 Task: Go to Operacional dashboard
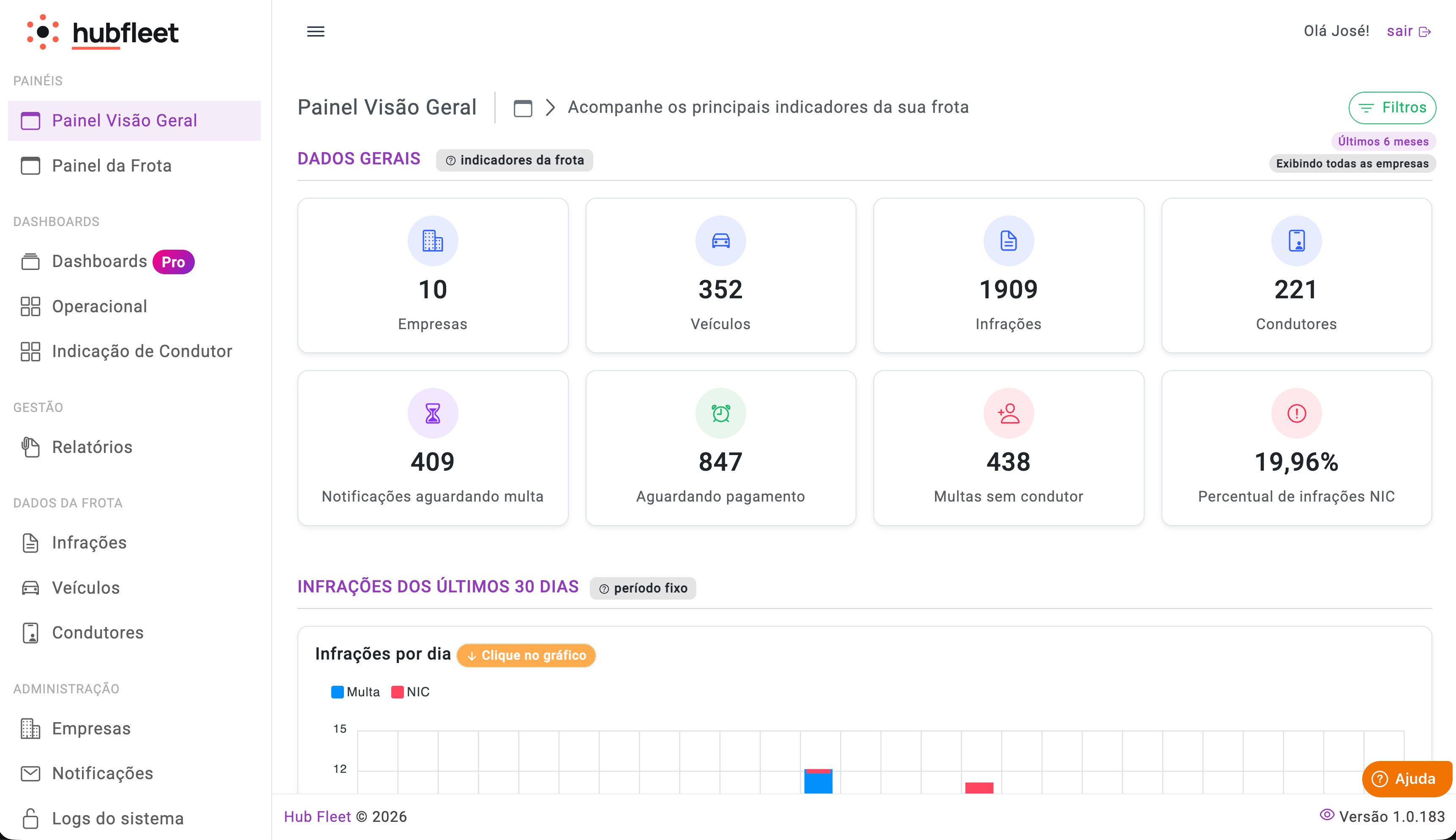(134, 306)
